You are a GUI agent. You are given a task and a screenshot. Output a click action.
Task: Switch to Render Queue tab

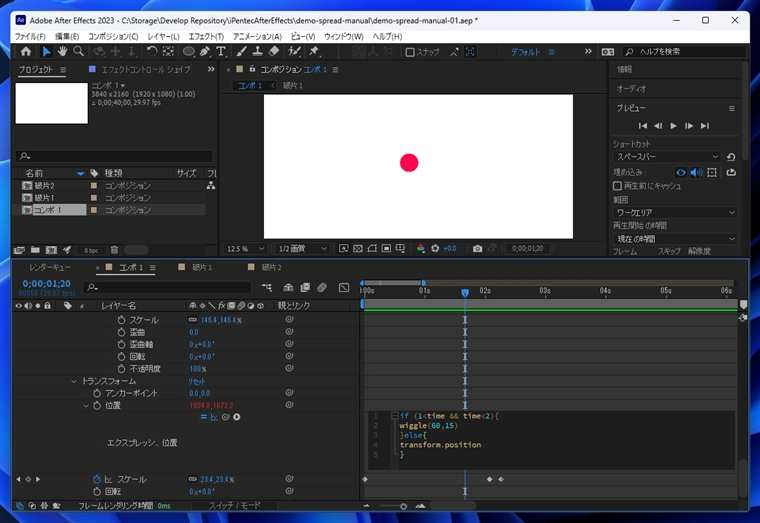point(50,268)
